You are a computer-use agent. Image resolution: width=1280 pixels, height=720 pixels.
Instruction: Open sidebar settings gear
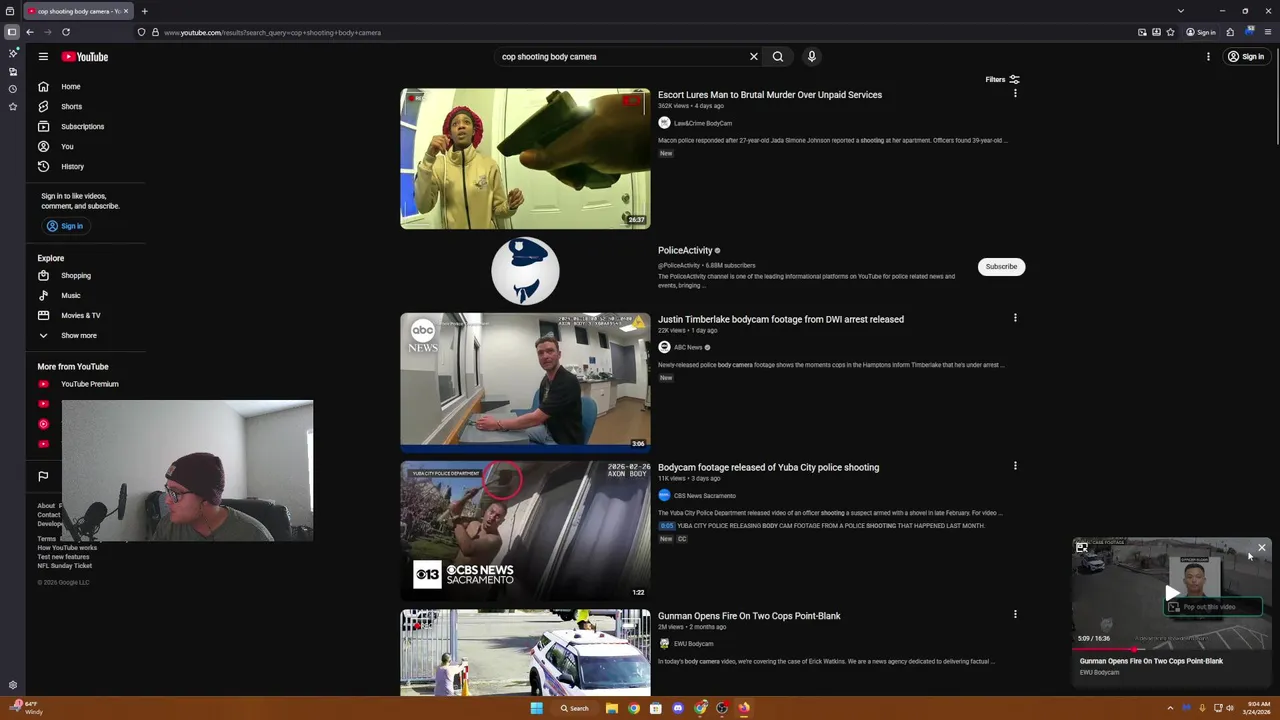pyautogui.click(x=12, y=685)
